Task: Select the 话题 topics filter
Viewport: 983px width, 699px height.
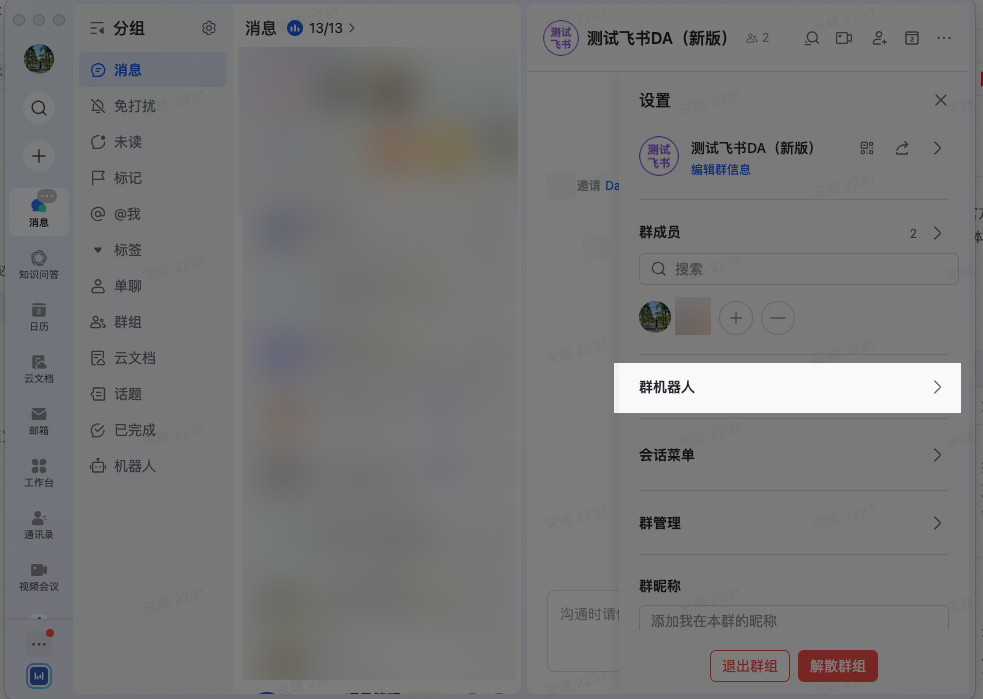Action: click(x=153, y=394)
